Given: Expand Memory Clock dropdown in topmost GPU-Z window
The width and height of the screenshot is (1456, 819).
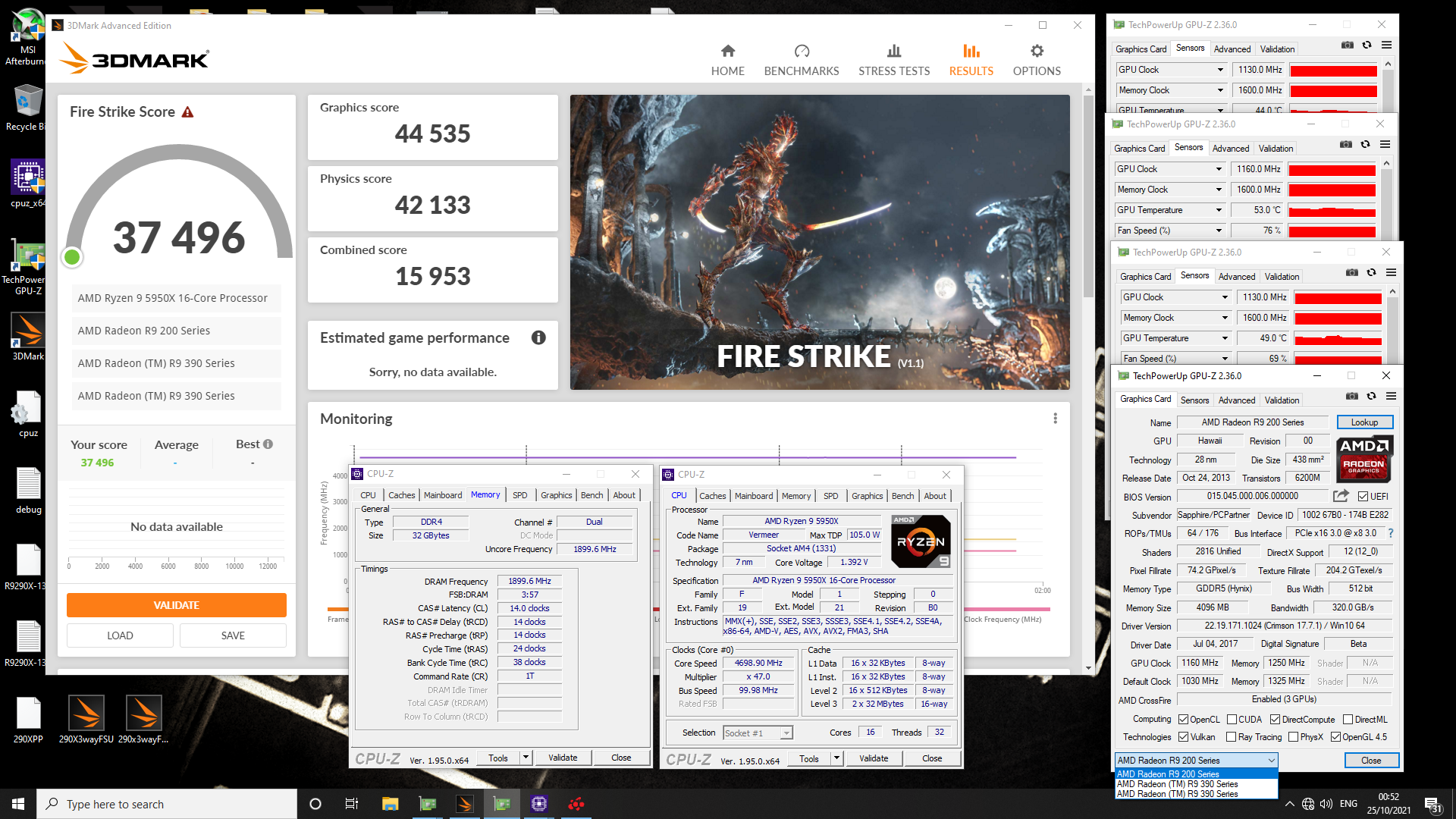Looking at the screenshot, I should [1220, 90].
